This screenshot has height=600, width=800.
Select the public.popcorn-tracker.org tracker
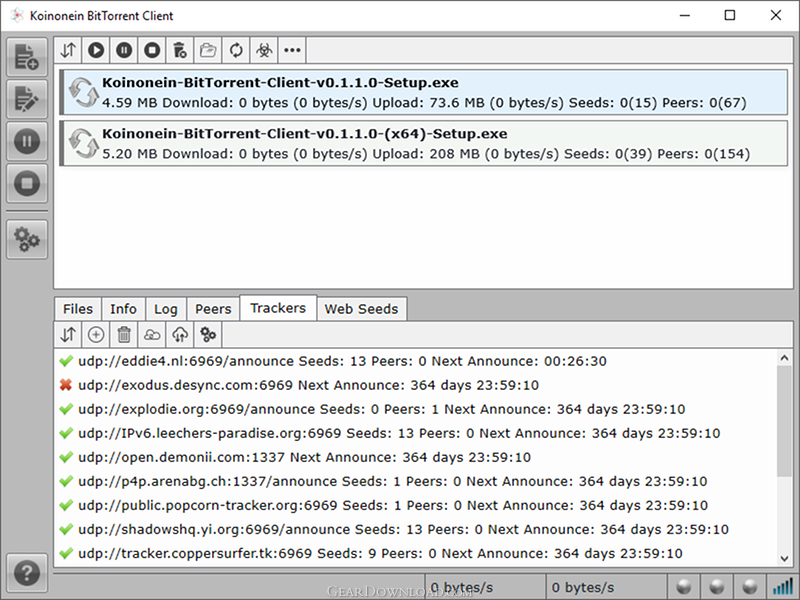pos(416,505)
